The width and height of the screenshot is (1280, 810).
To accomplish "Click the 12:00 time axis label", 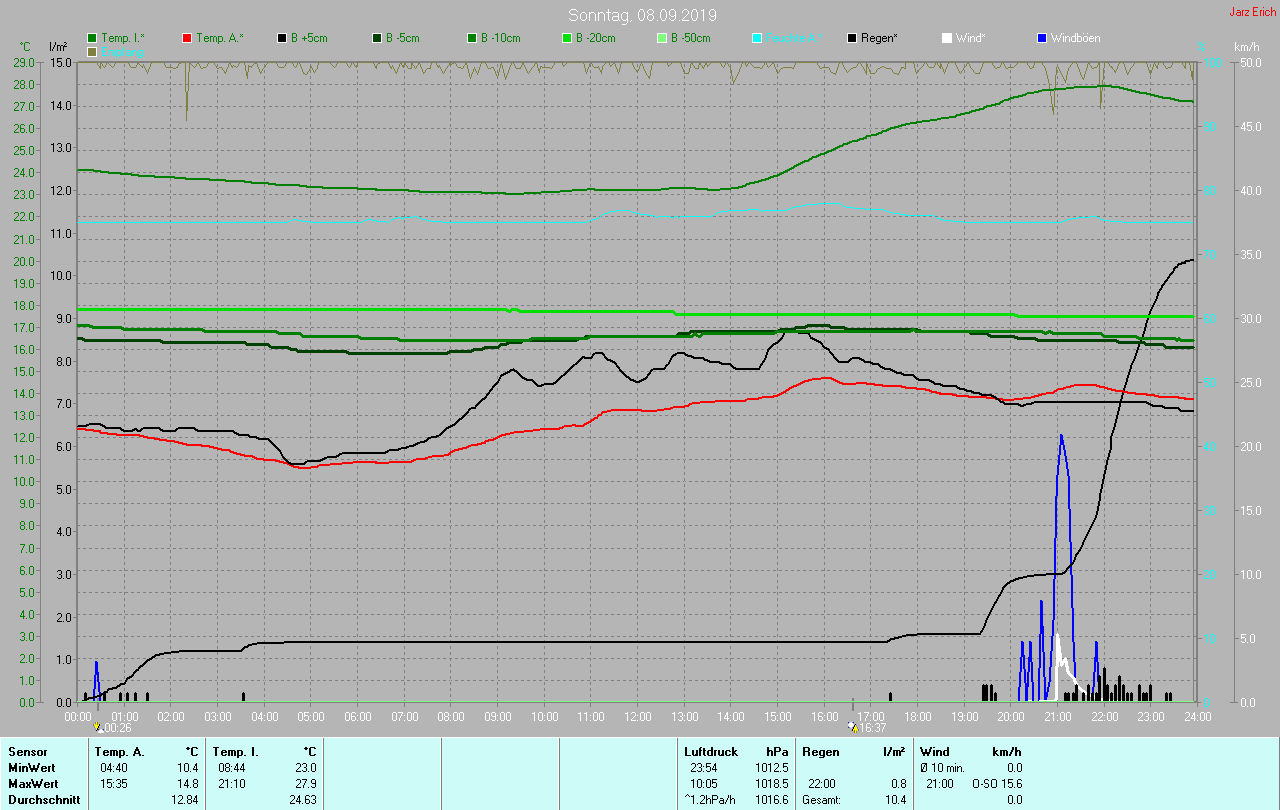I will coord(638,717).
